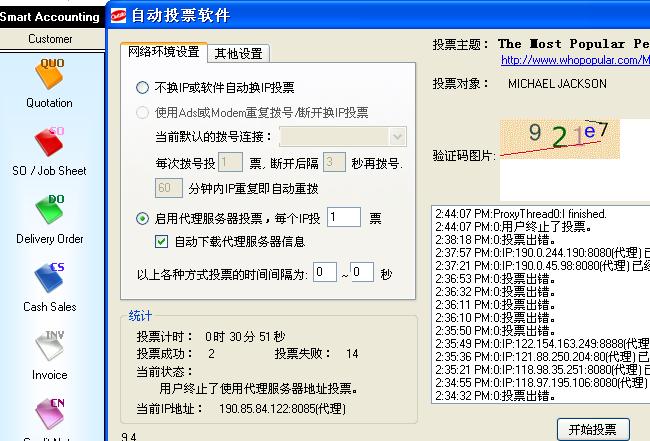Click the maximum time interval field

tap(361, 272)
